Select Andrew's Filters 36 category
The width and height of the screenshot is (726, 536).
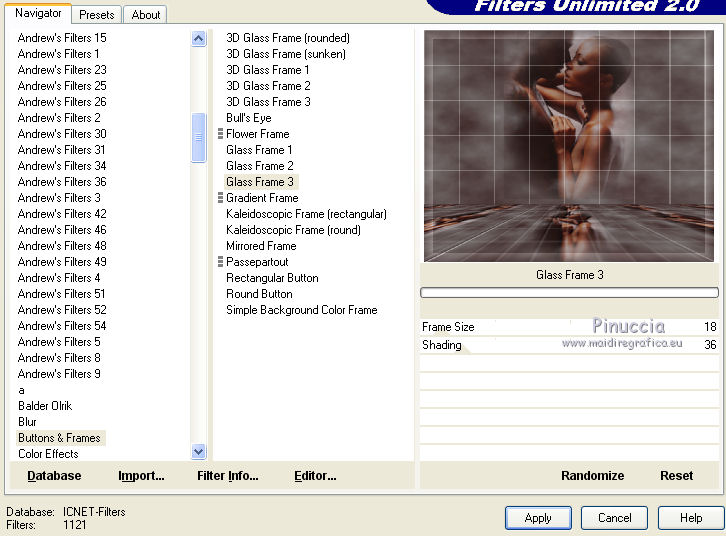click(x=62, y=181)
